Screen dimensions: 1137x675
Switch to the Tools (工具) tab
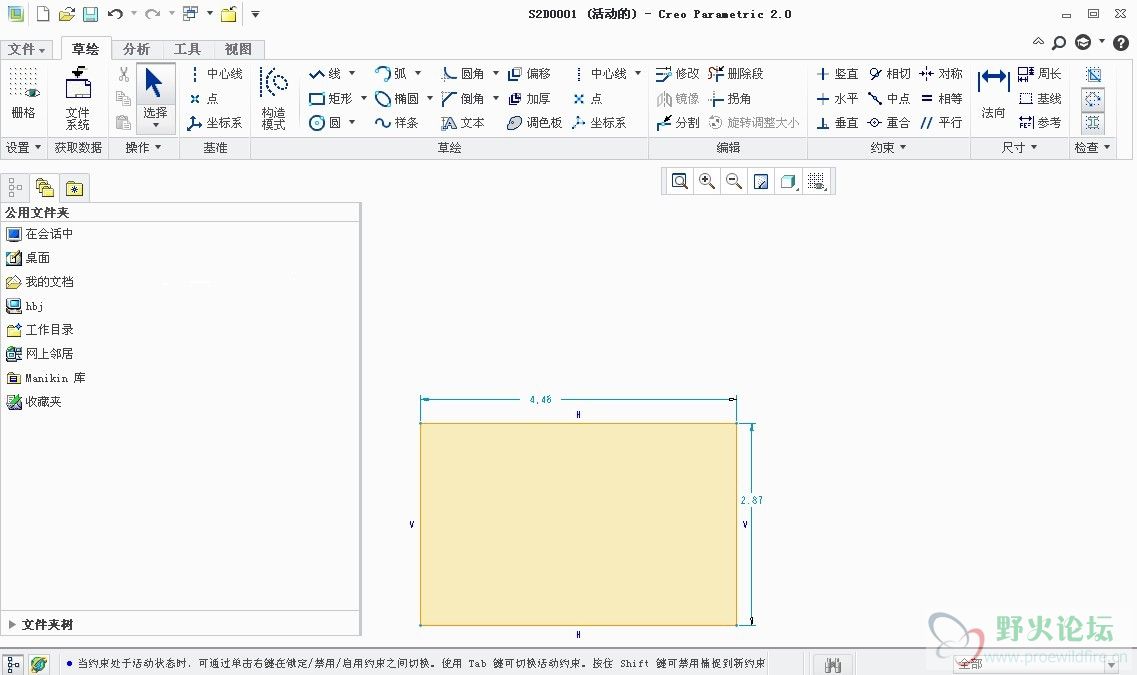point(187,49)
